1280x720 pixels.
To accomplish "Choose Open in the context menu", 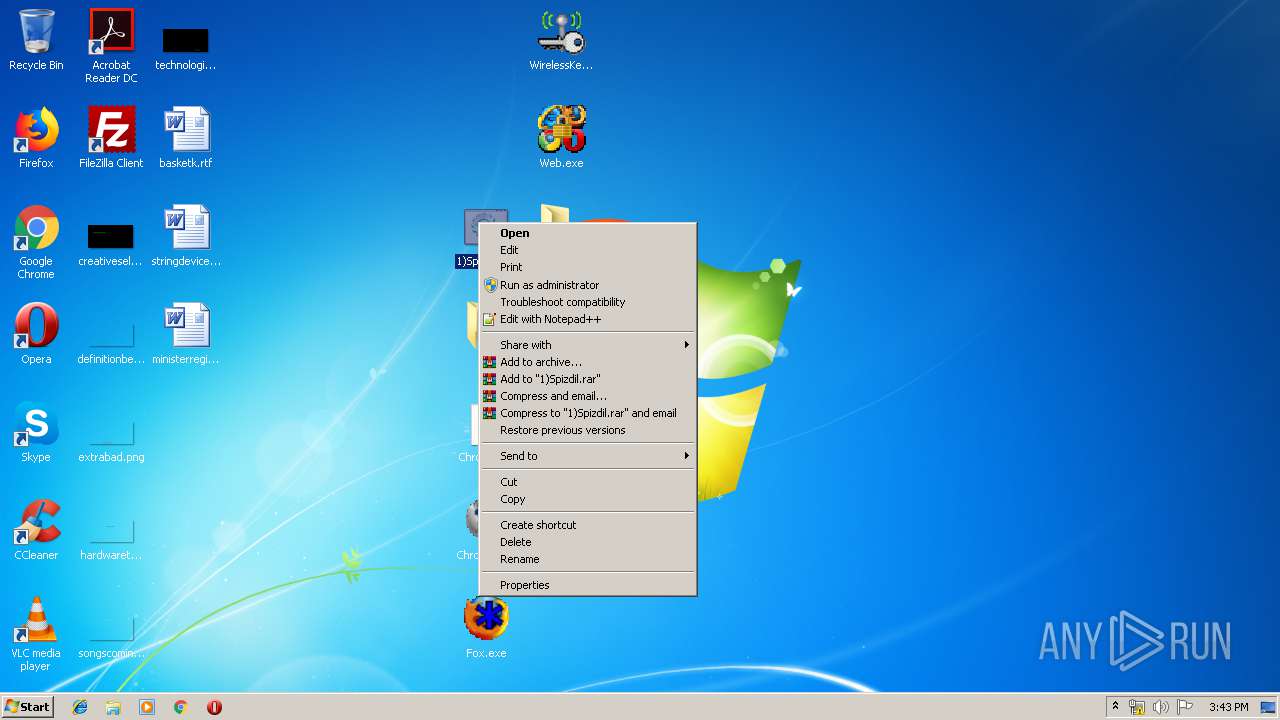I will point(588,233).
